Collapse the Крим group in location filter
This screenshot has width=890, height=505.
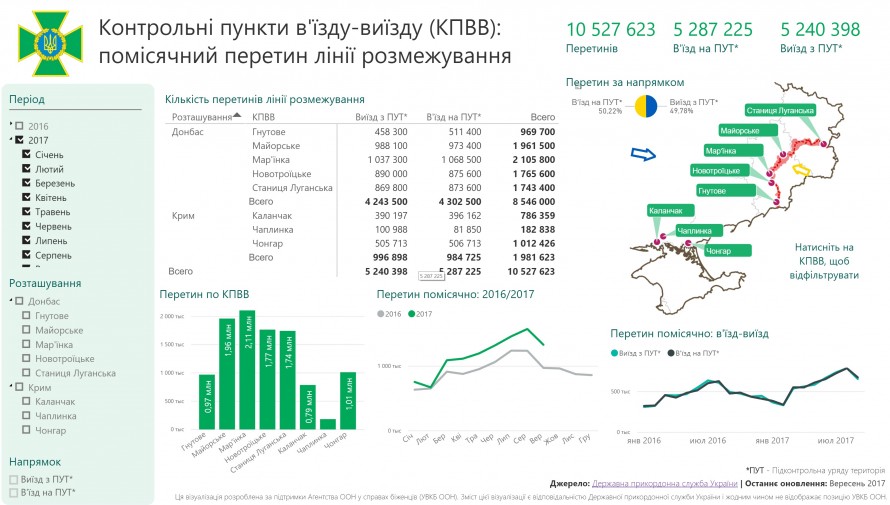(11, 387)
